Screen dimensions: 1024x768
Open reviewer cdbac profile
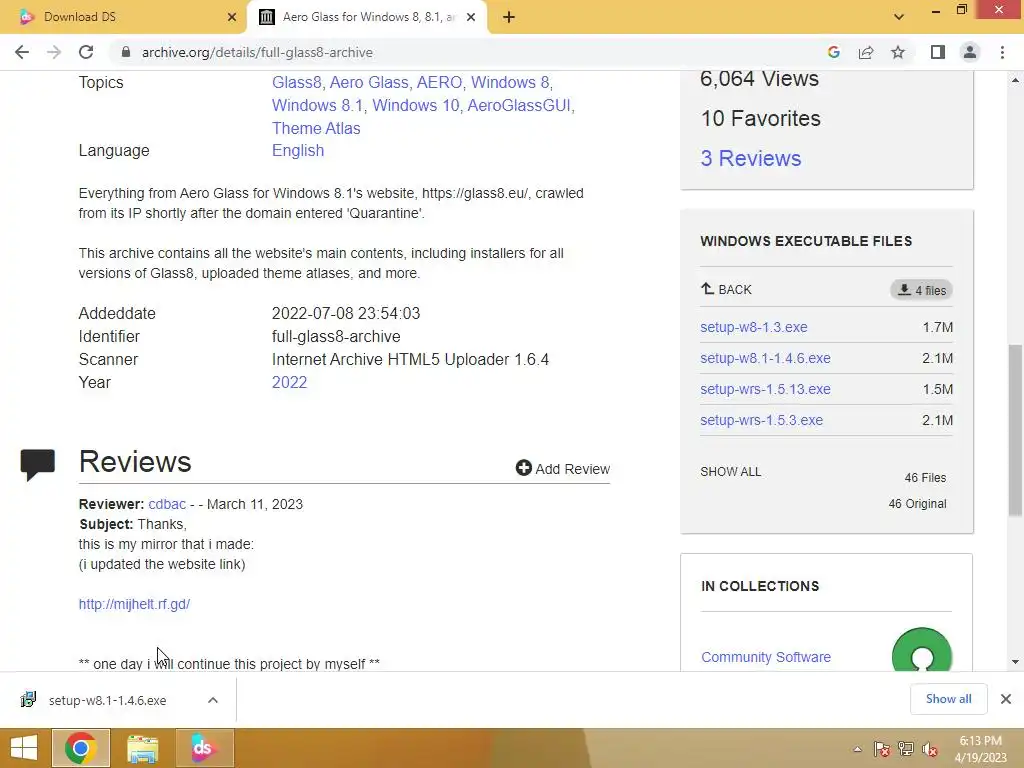pyautogui.click(x=167, y=504)
